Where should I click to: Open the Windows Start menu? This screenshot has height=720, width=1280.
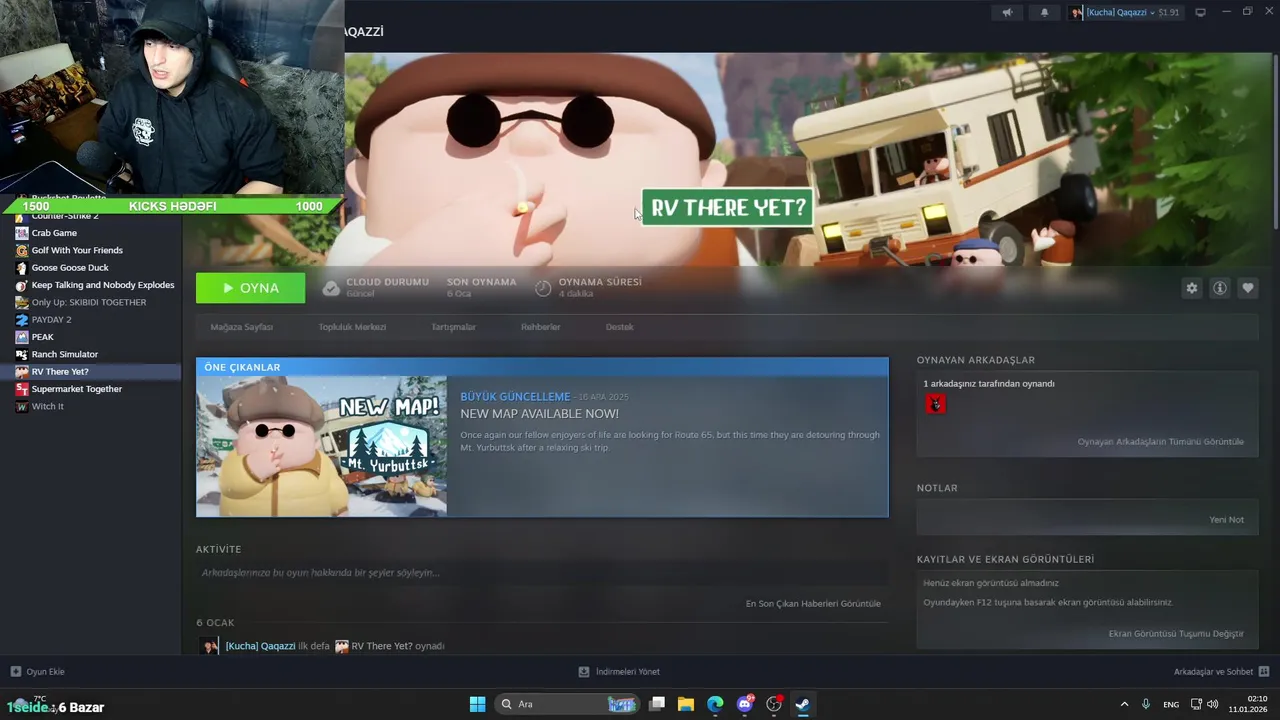pyautogui.click(x=478, y=704)
